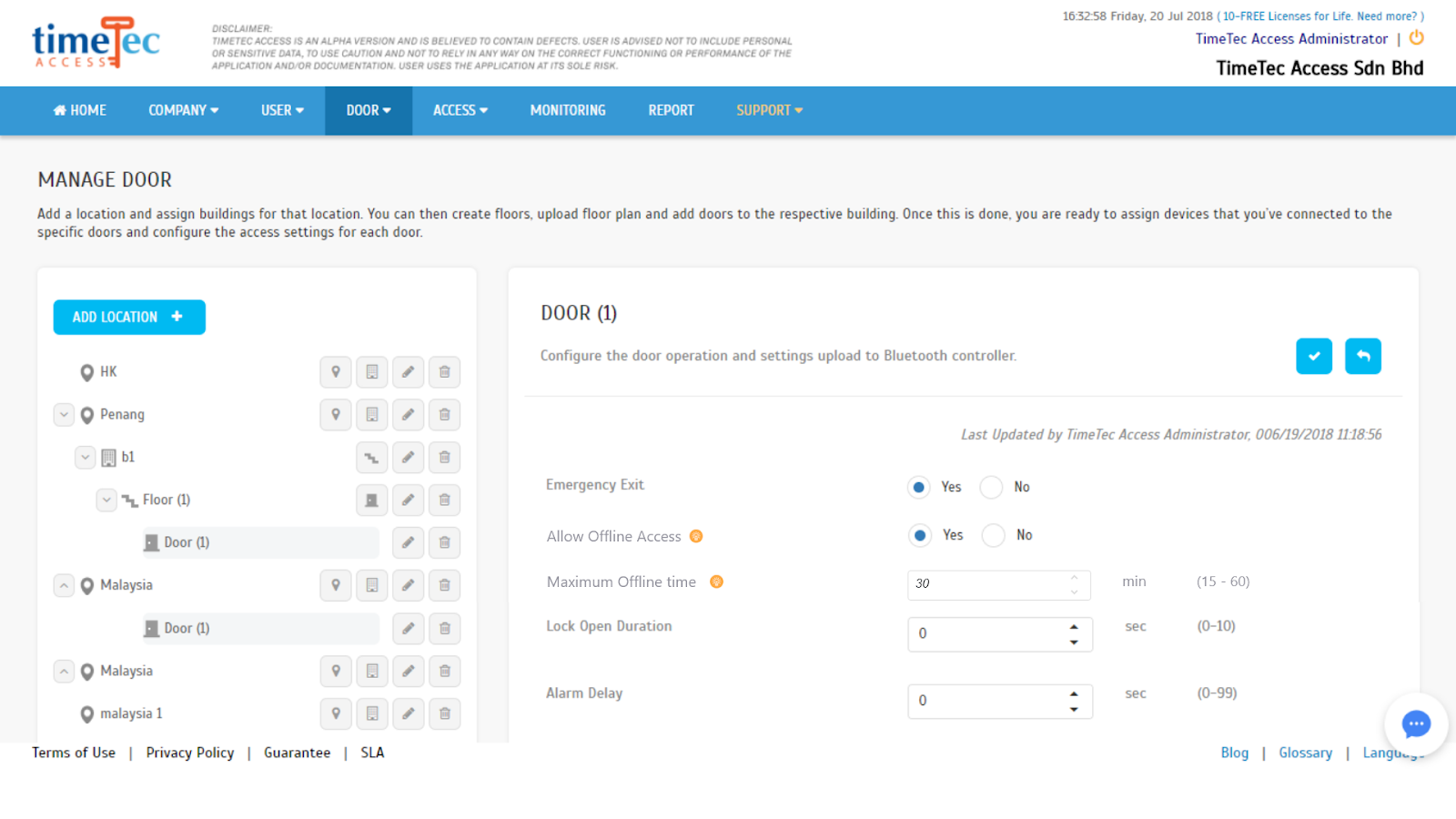Edit malaysia 1 location with pencil icon
This screenshot has height=819, width=1456.
pos(409,713)
